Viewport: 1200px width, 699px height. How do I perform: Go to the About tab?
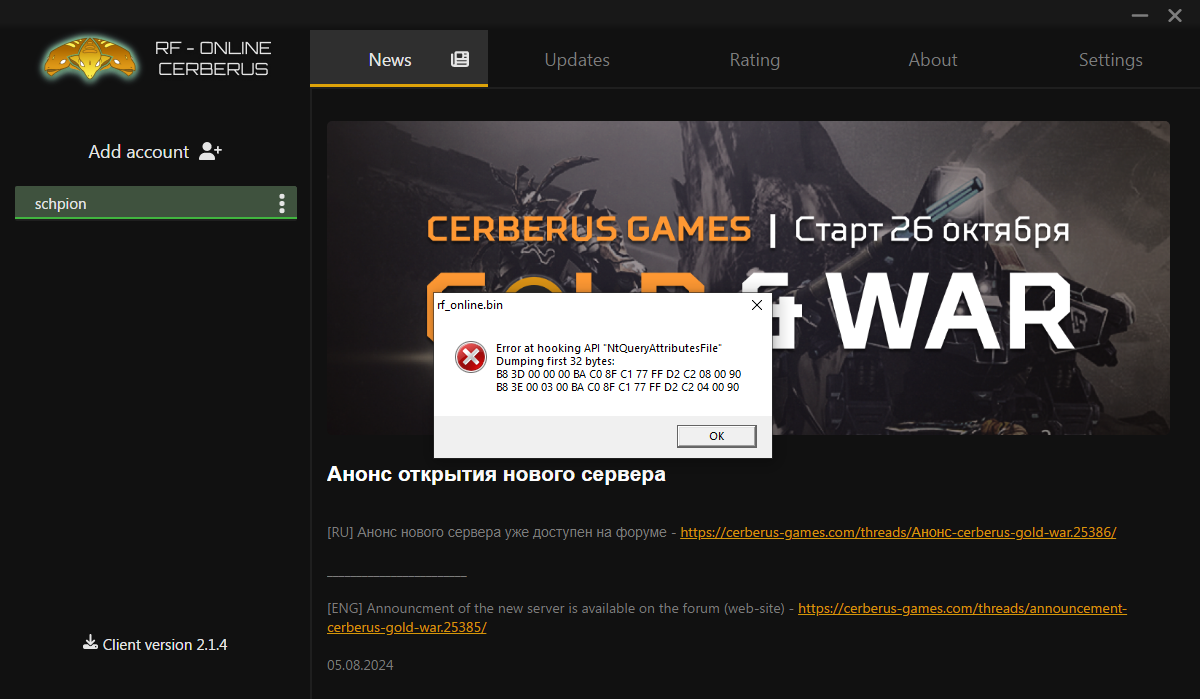click(x=932, y=60)
